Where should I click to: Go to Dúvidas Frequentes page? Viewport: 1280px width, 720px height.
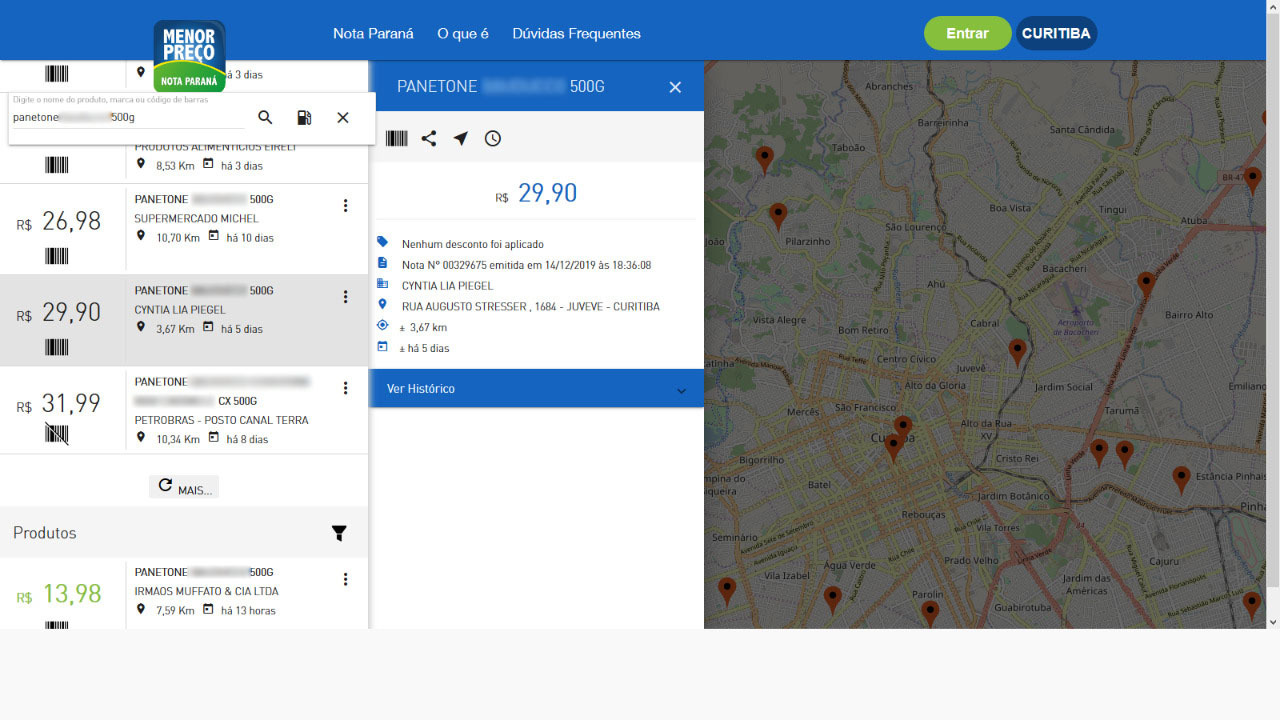pyautogui.click(x=576, y=33)
